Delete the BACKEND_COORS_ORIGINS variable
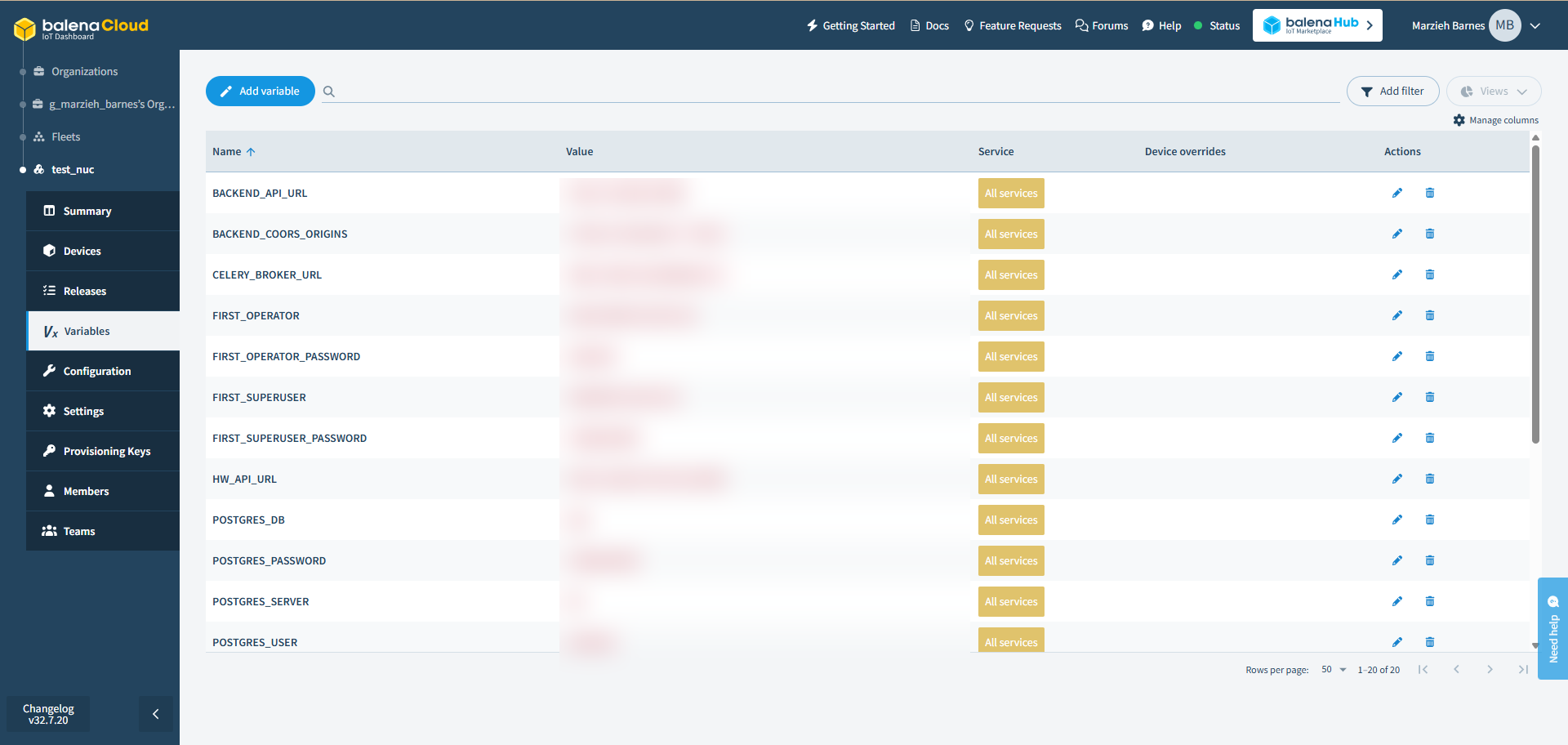Image resolution: width=1568 pixels, height=745 pixels. [x=1430, y=234]
